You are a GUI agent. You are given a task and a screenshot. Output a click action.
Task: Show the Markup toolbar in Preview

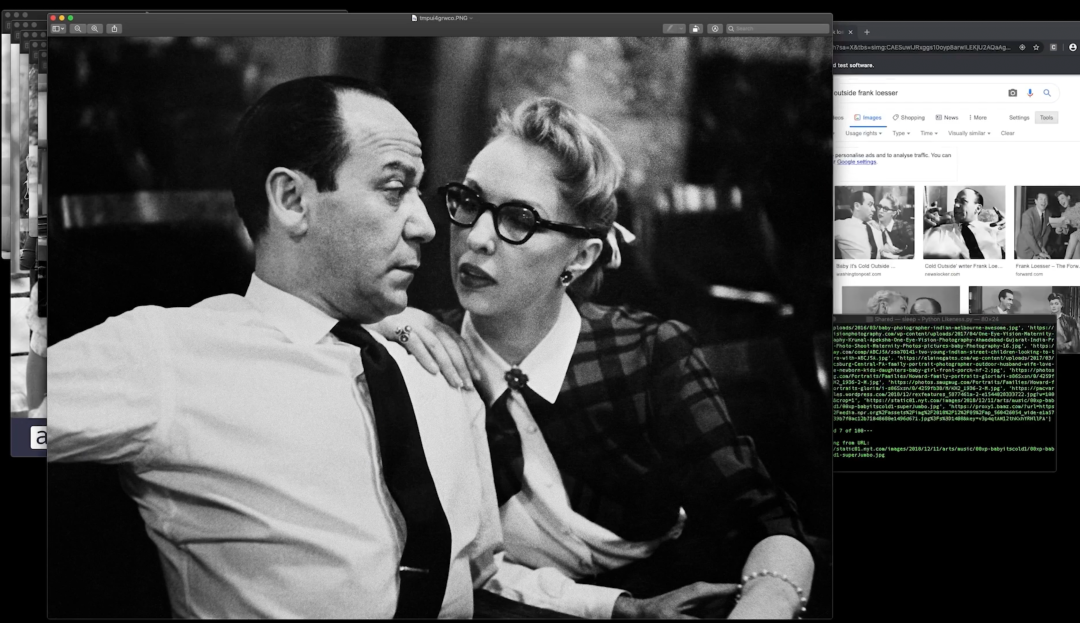click(x=715, y=29)
